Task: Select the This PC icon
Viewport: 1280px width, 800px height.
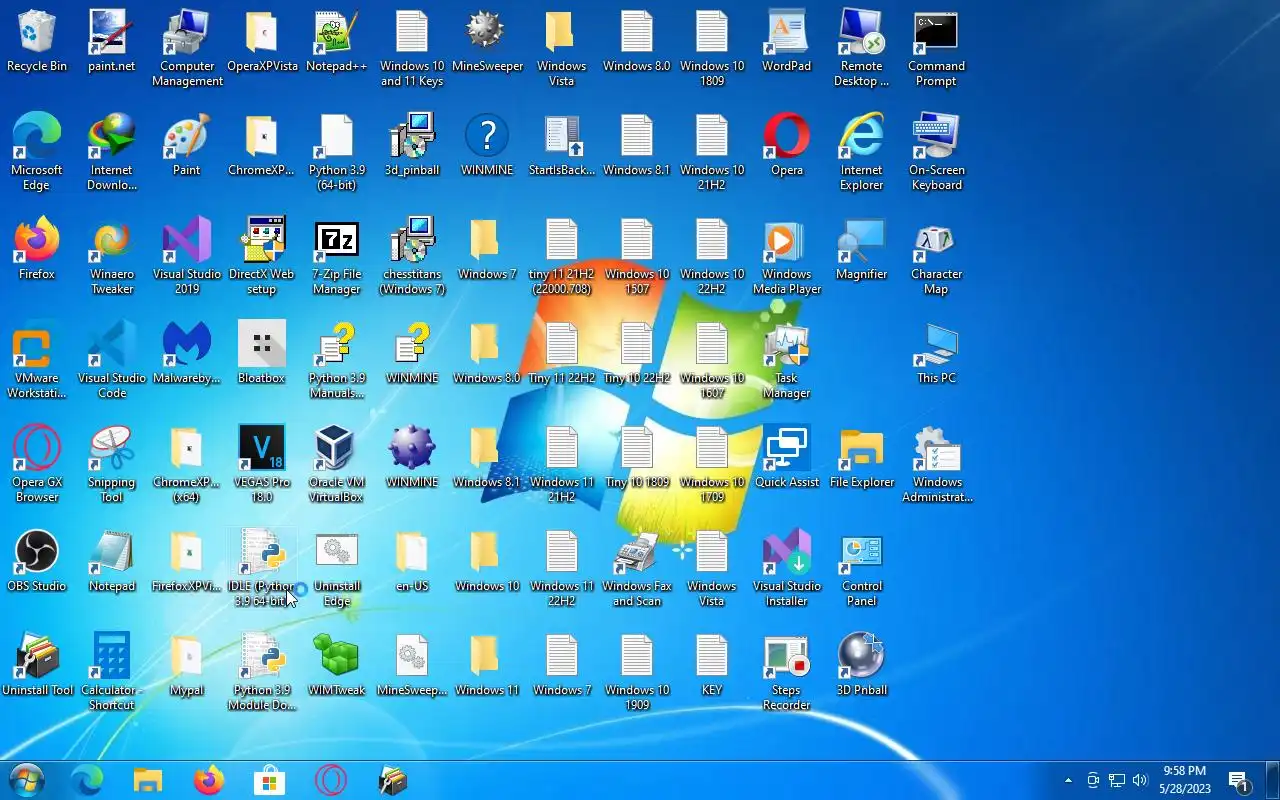Action: (x=937, y=354)
